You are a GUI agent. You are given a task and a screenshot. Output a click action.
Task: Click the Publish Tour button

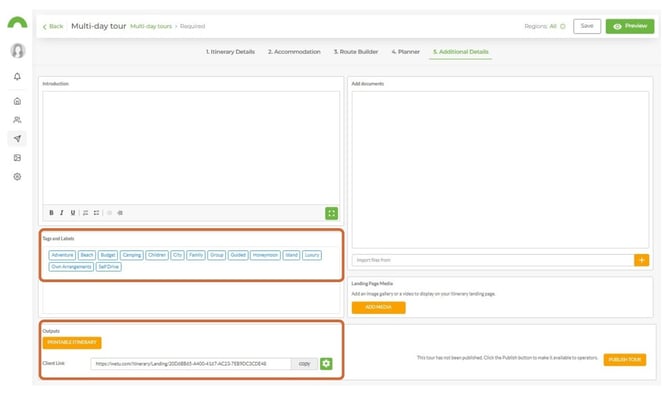625,359
